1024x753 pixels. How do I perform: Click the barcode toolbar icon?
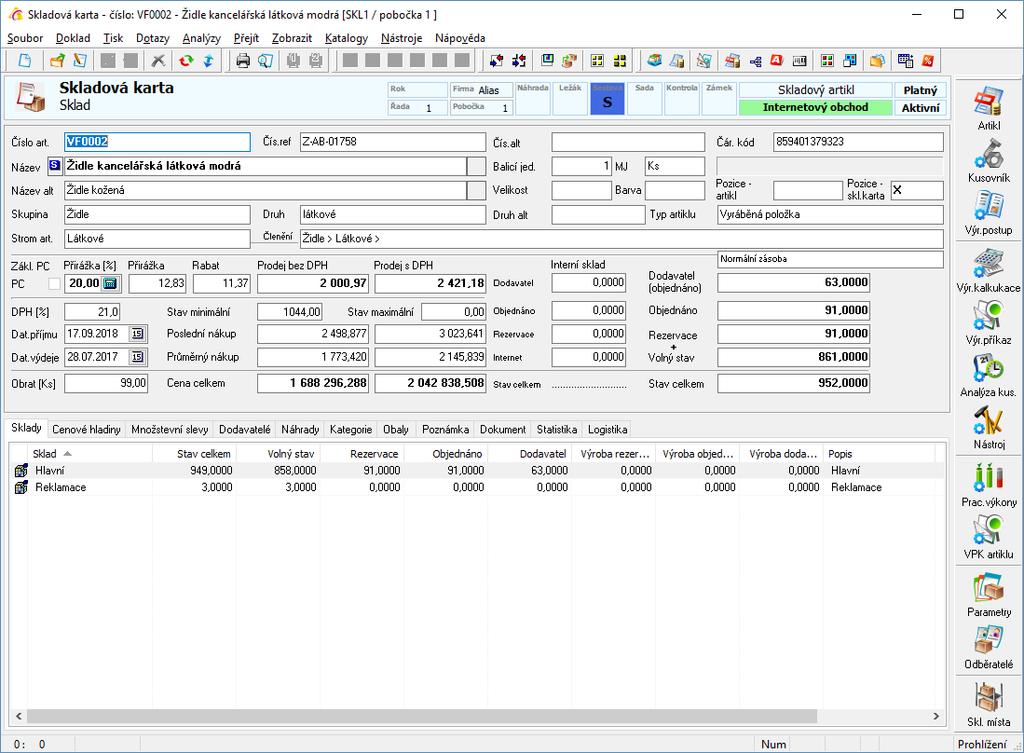[799, 61]
